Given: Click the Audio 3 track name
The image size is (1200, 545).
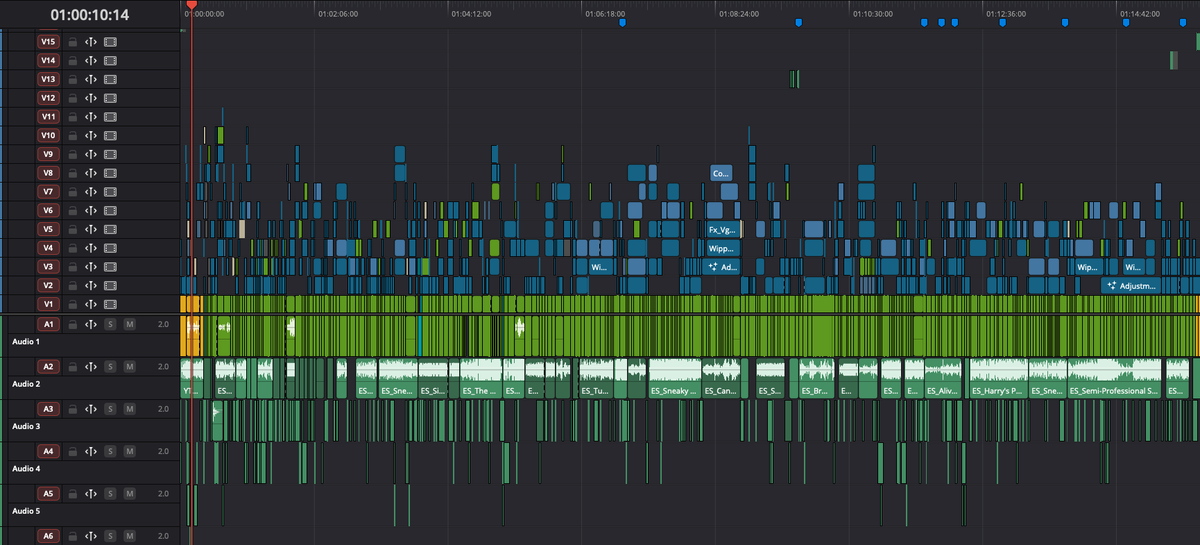Looking at the screenshot, I should pyautogui.click(x=26, y=426).
